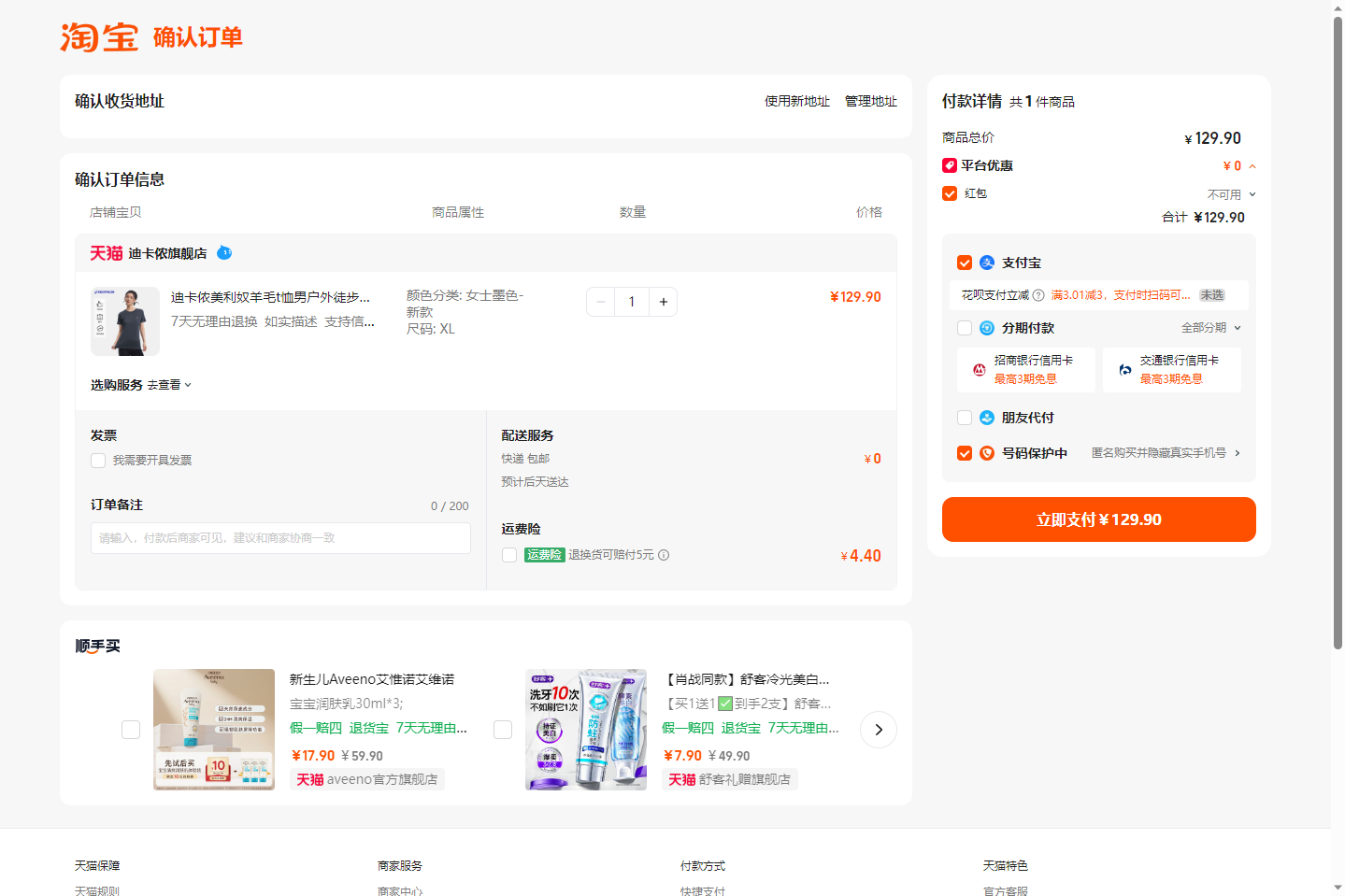Open the 全部分期 dropdown
This screenshot has width=1345, height=896.
(1211, 328)
